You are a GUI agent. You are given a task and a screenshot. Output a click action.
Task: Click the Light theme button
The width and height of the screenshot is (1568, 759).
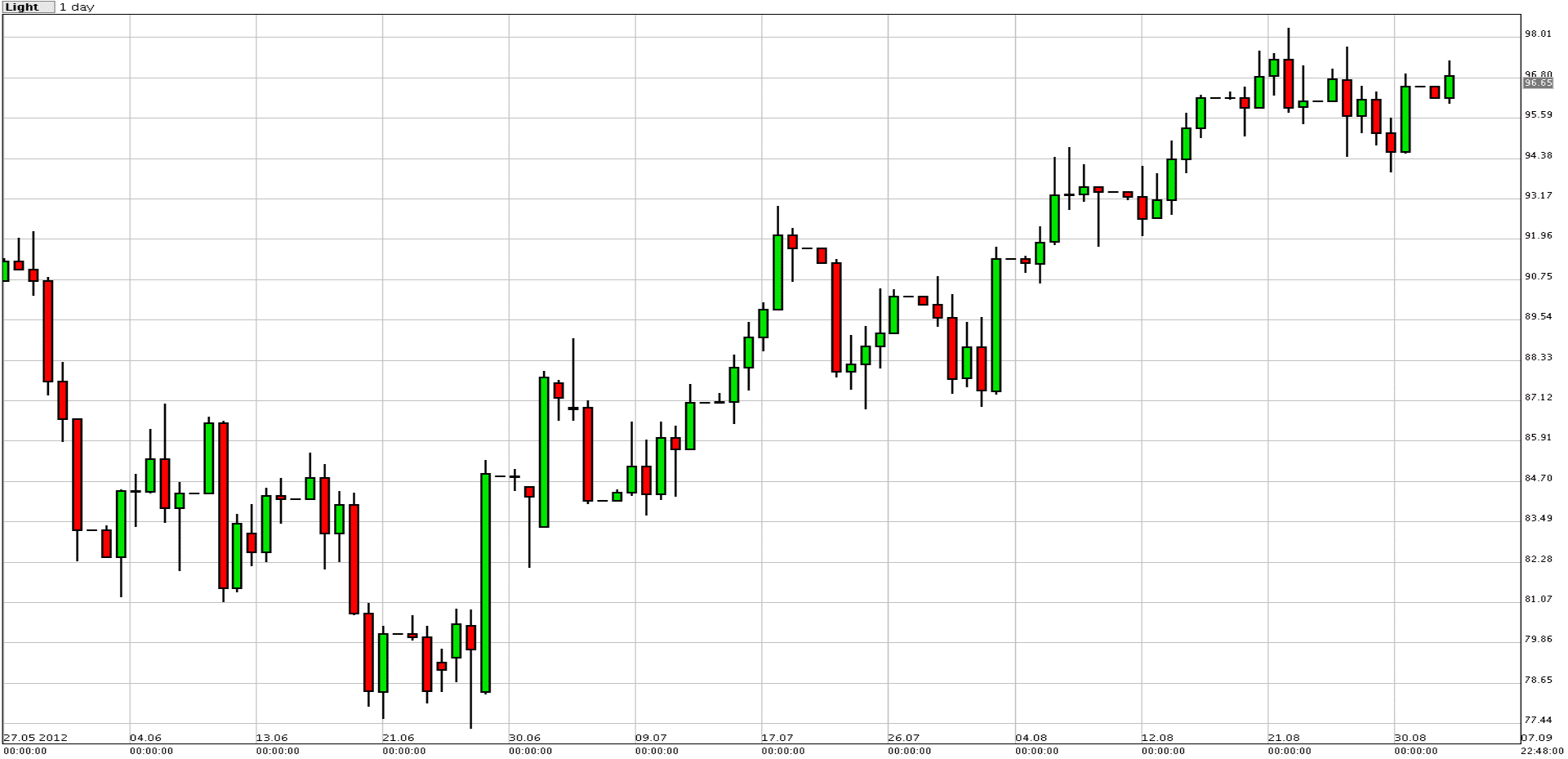click(28, 7)
